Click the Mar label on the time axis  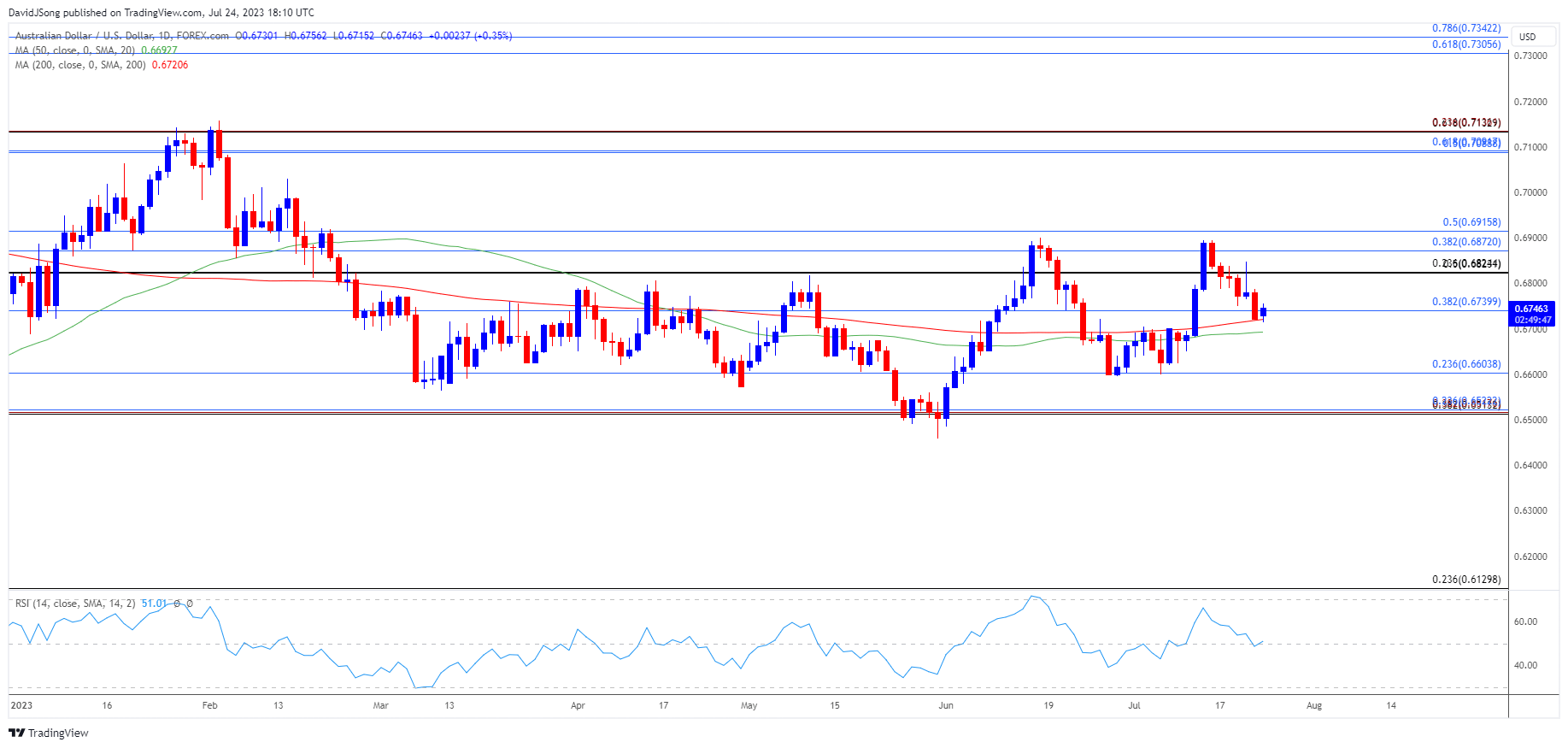click(381, 705)
